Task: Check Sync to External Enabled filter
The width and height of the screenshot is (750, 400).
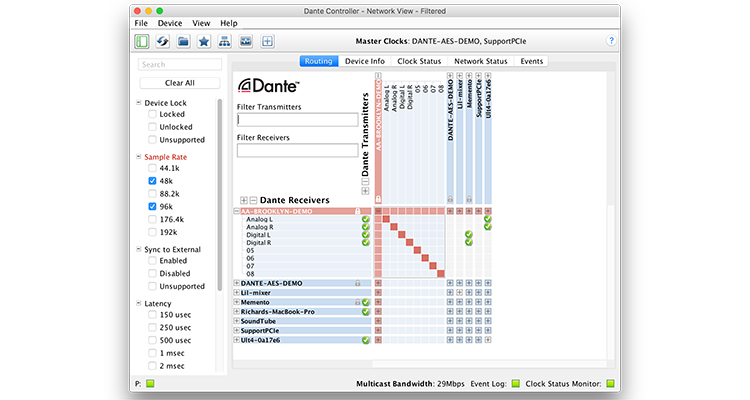Action: (x=152, y=261)
